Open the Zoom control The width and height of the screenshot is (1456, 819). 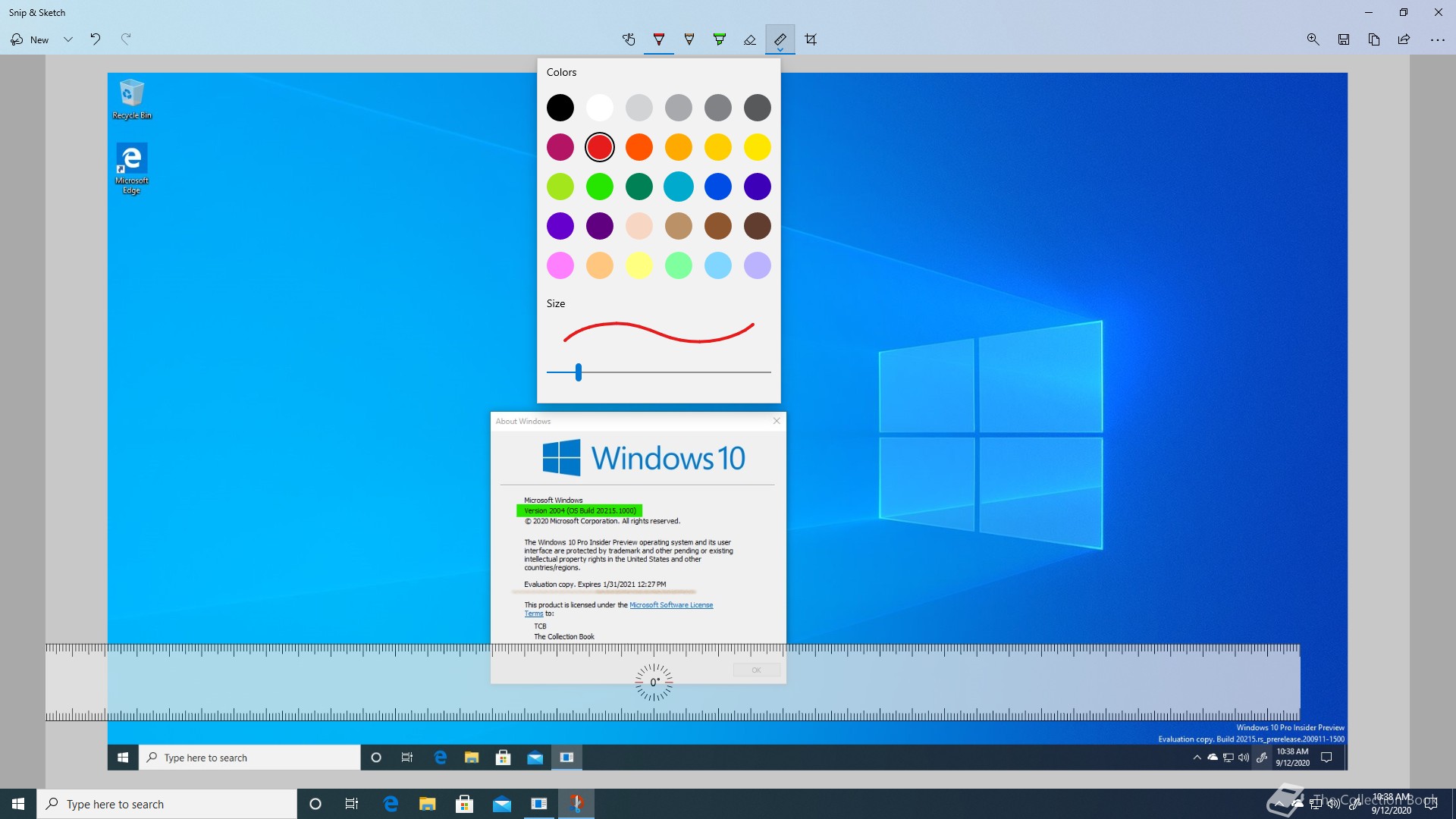pos(1313,39)
